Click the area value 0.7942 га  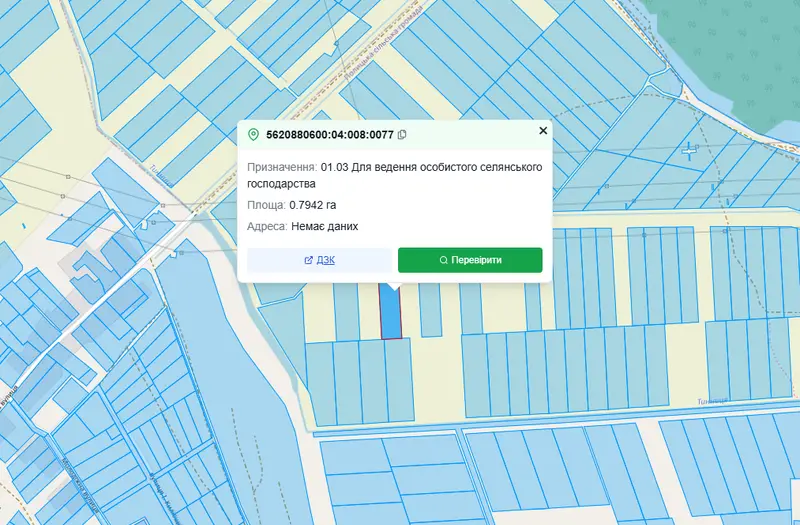coord(313,205)
